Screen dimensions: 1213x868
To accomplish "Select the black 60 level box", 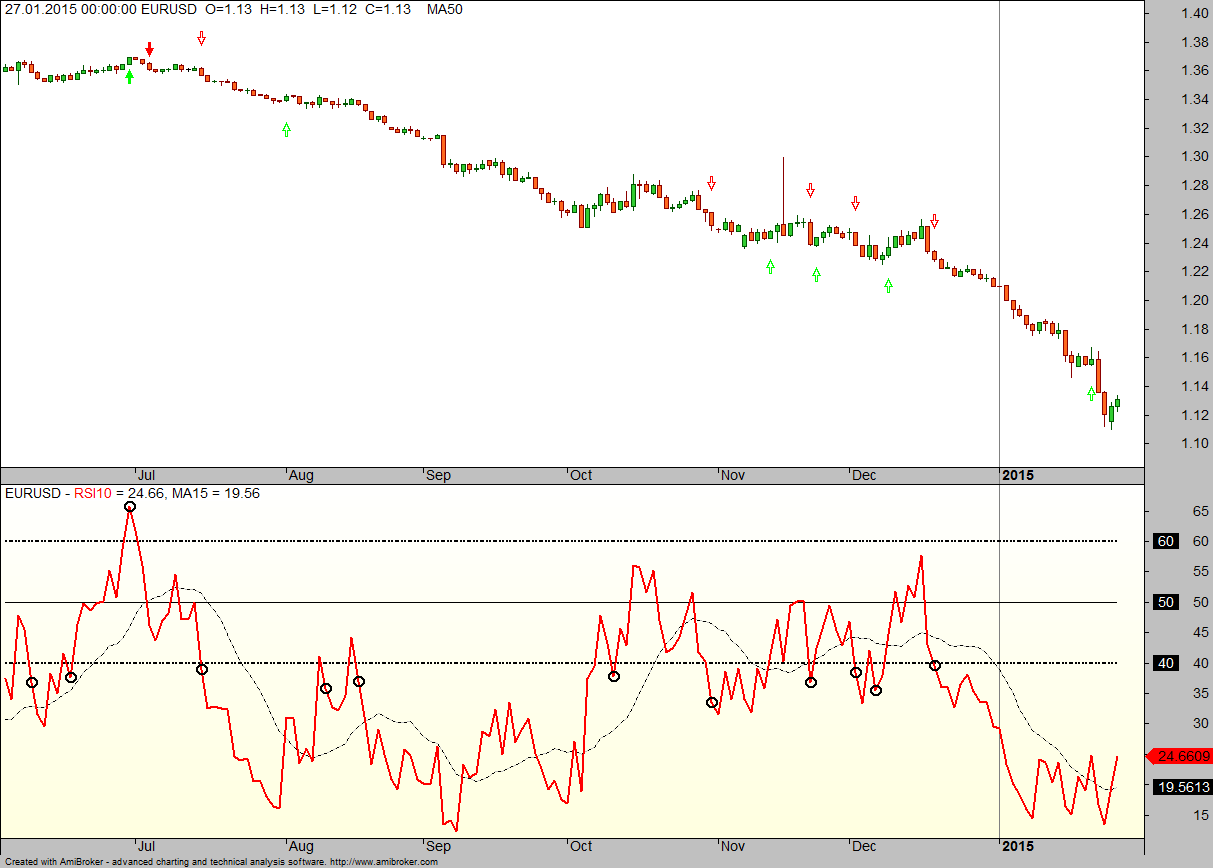I will pyautogui.click(x=1165, y=541).
